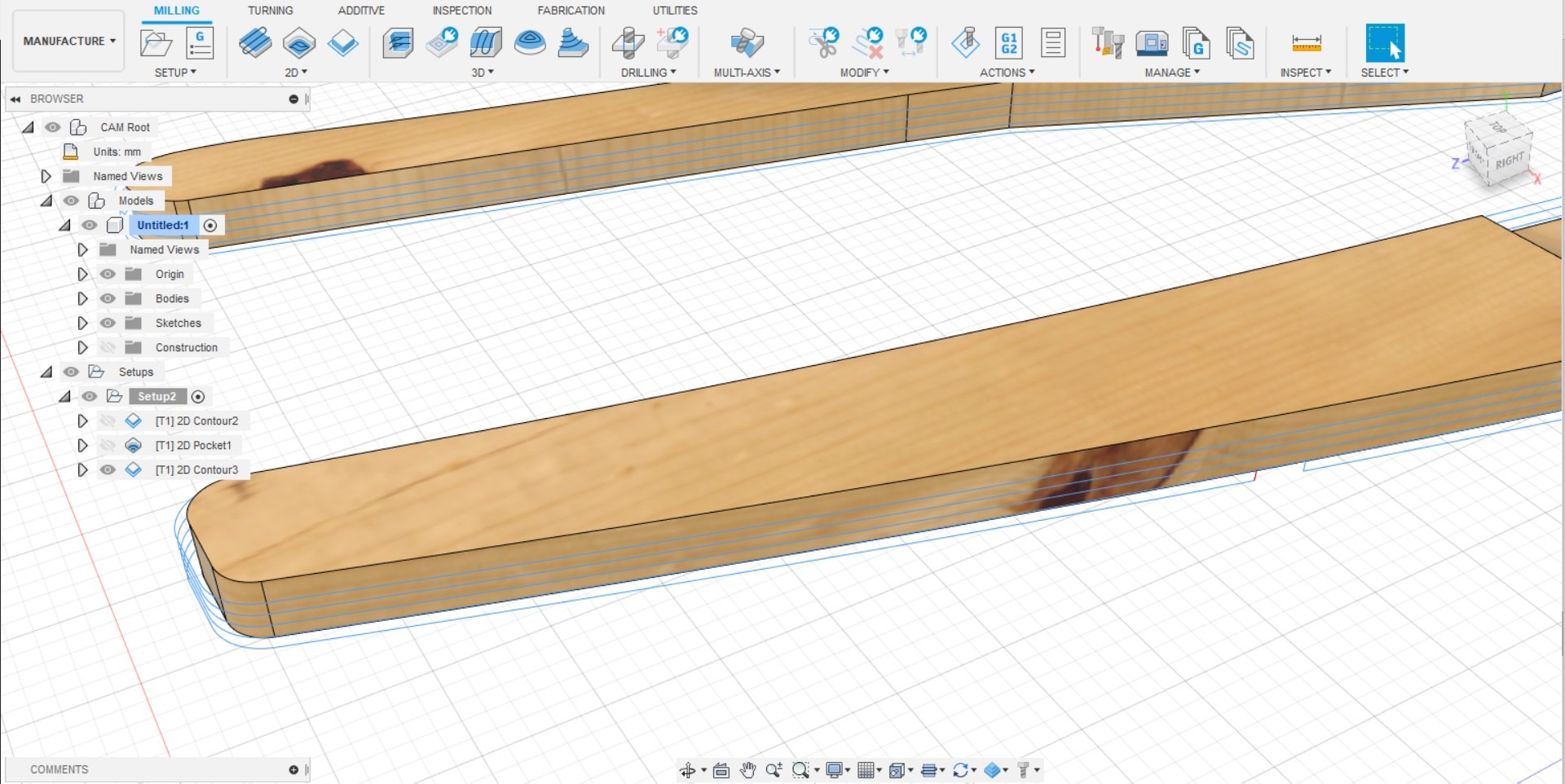
Task: Open the Machine Library
Action: 1152,42
